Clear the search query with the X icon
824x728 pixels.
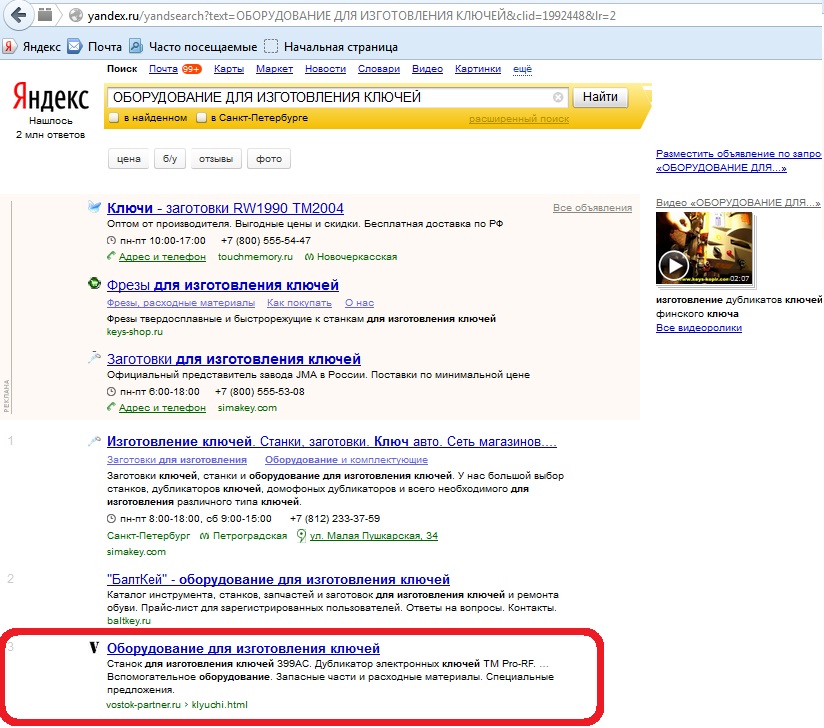pos(558,97)
